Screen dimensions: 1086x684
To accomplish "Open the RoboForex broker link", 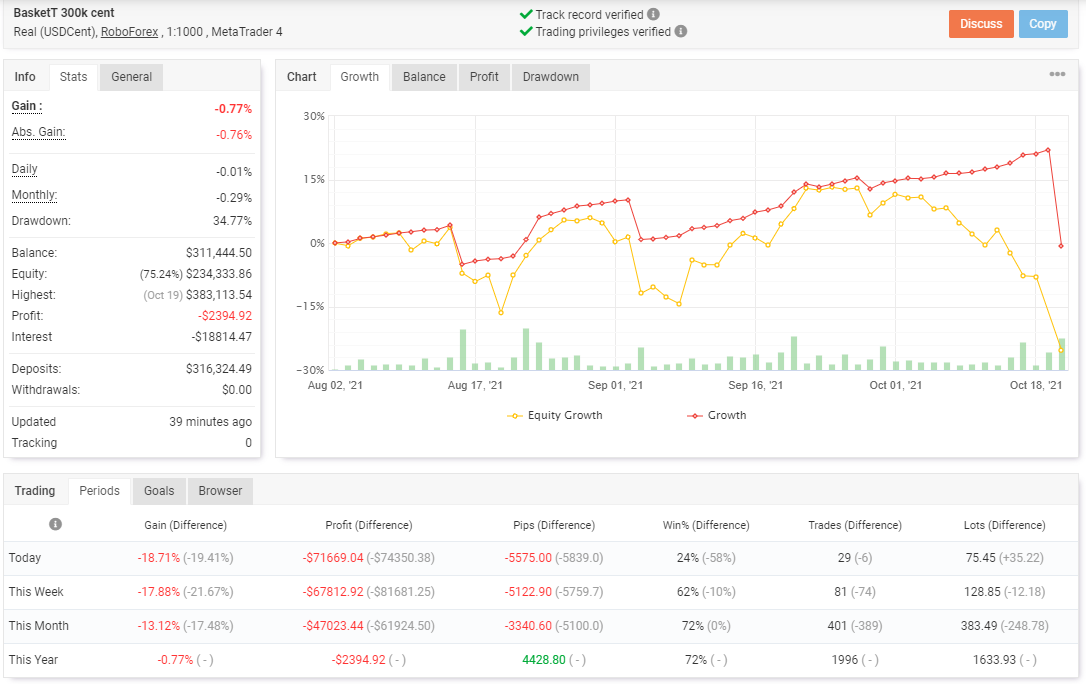I will click(130, 32).
